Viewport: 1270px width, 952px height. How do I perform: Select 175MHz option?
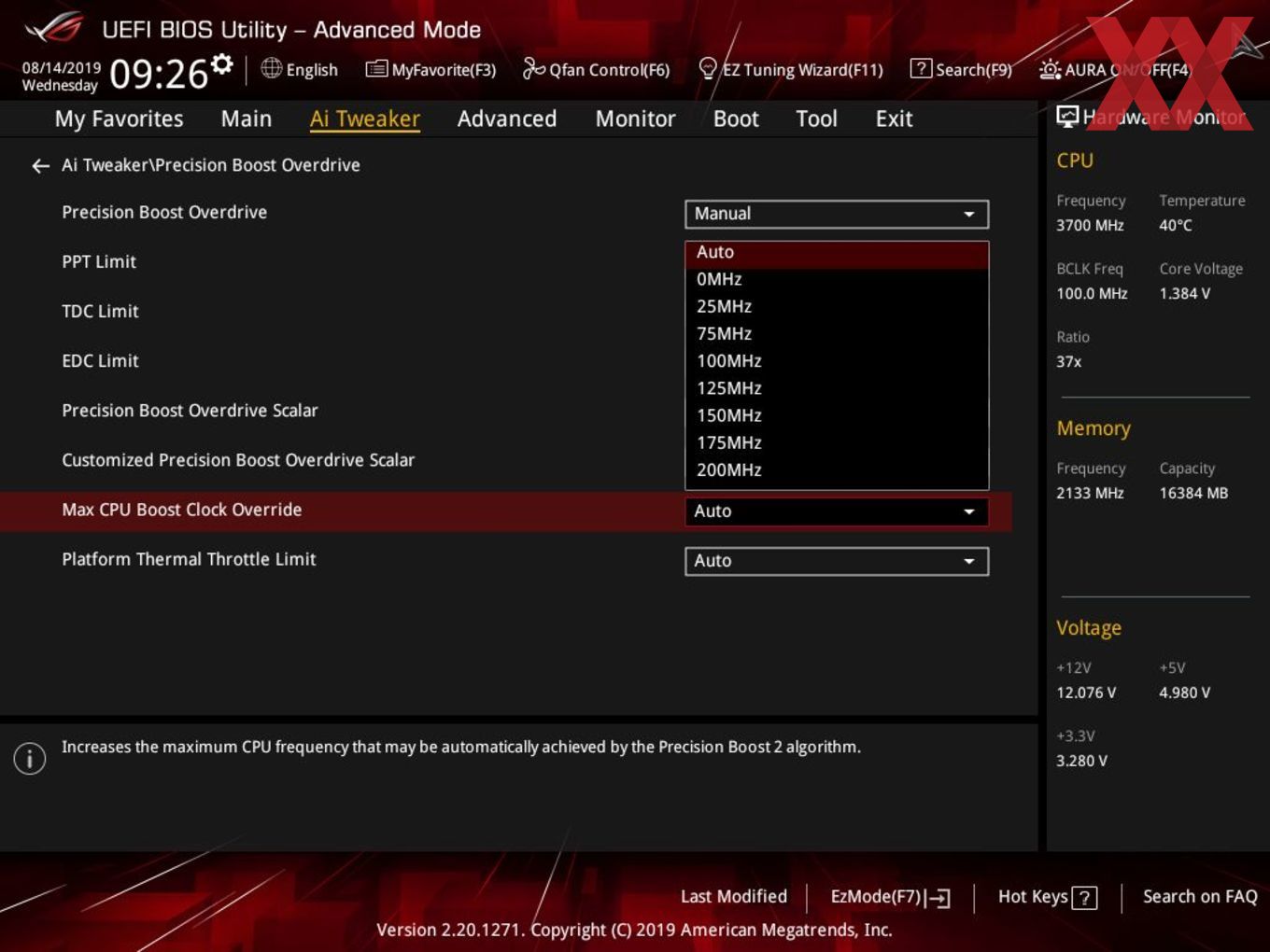tap(837, 442)
